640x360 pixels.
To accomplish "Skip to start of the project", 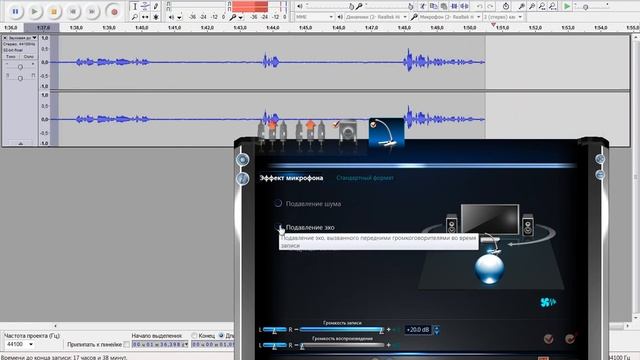I will tap(73, 11).
